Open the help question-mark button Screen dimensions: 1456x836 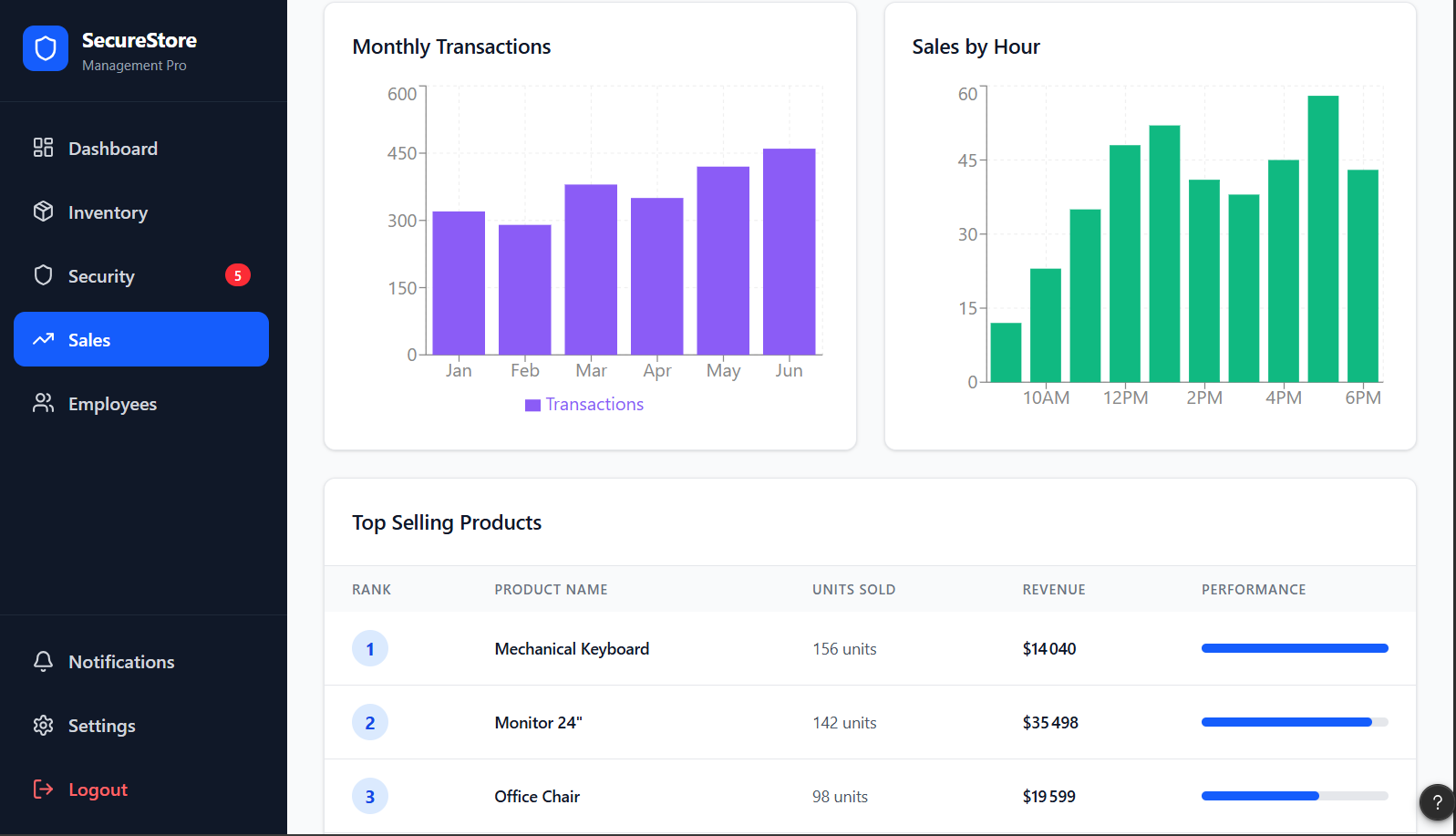1437,802
